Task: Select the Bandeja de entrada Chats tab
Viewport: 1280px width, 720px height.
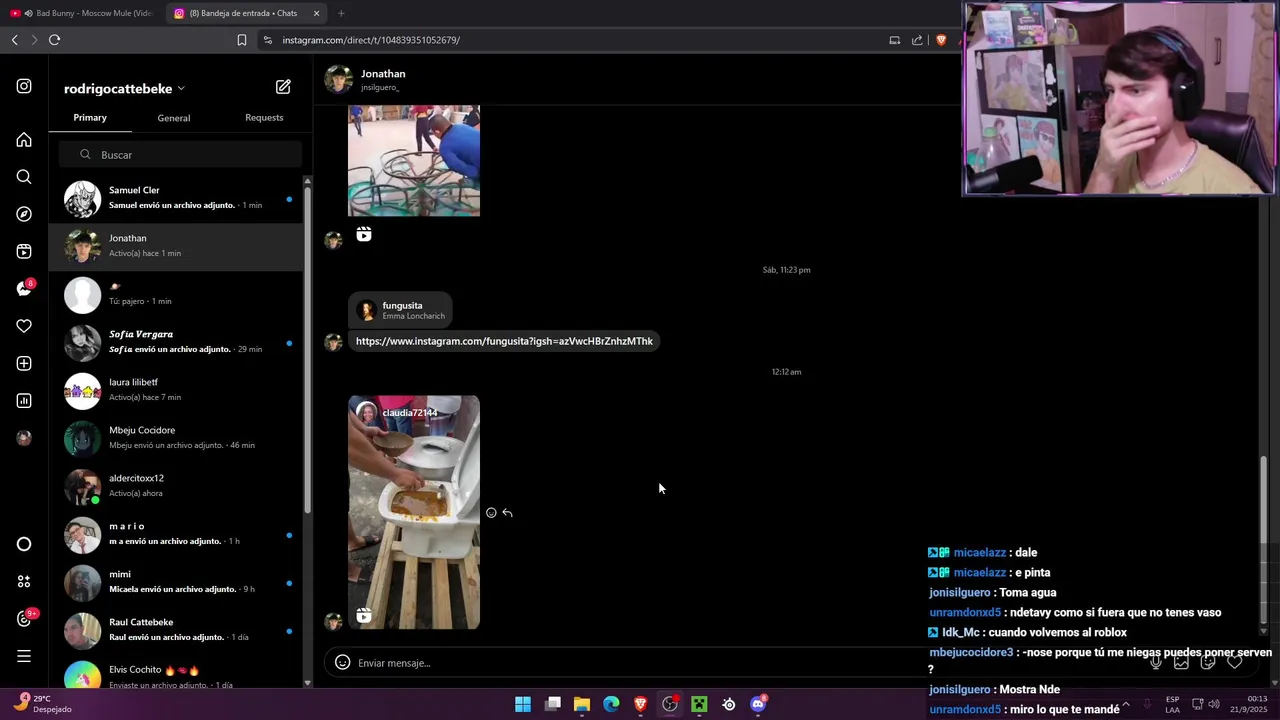Action: pos(246,13)
